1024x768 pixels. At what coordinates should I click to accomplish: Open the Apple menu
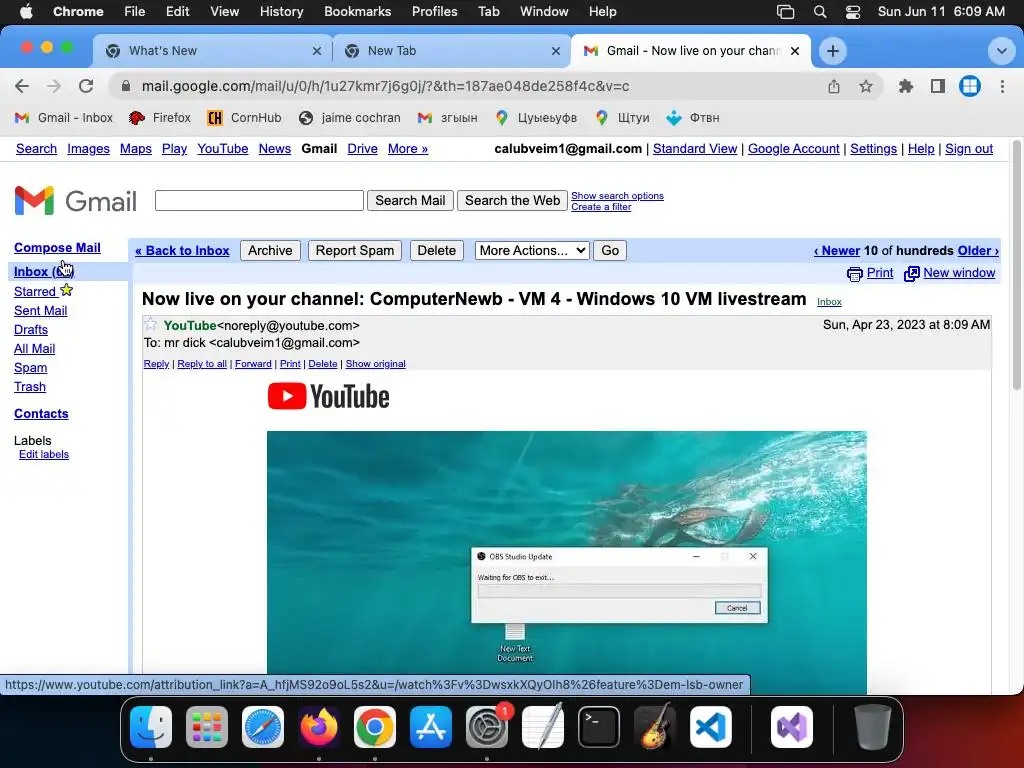pyautogui.click(x=26, y=12)
